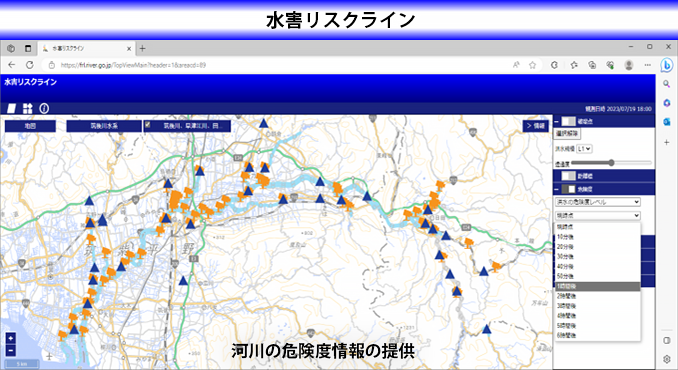
Task: Open the Outlook icon in the sidebar
Action: click(x=666, y=122)
